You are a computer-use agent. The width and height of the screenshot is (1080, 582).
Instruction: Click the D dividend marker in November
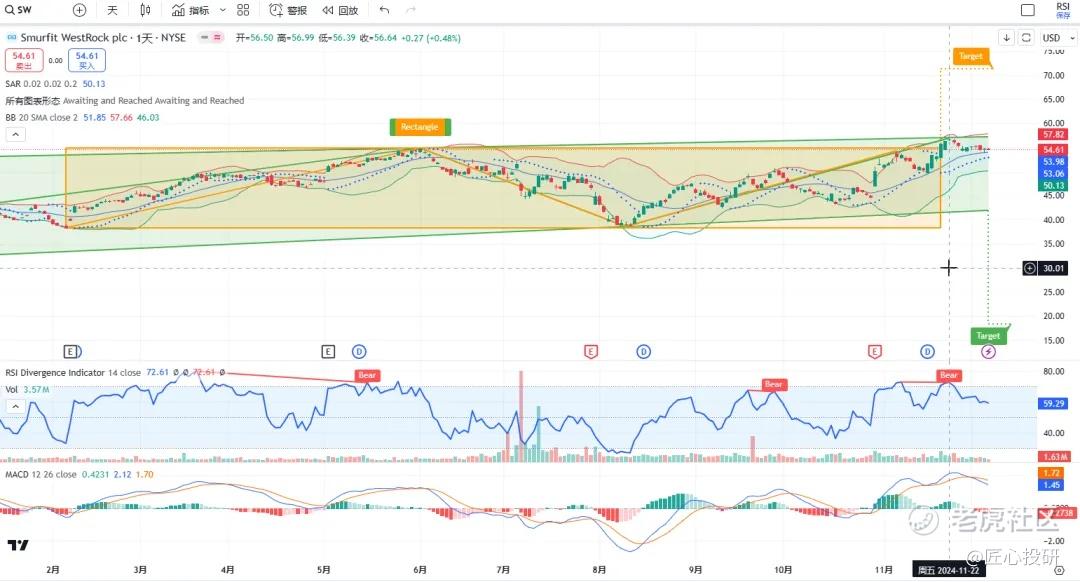[x=927, y=352]
